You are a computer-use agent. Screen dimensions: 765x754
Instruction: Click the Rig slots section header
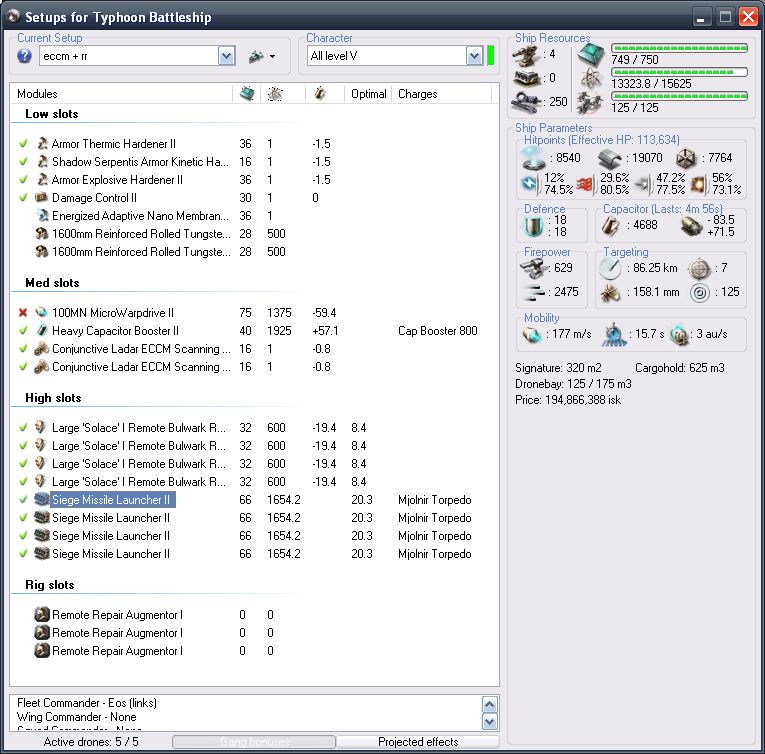tap(50, 585)
